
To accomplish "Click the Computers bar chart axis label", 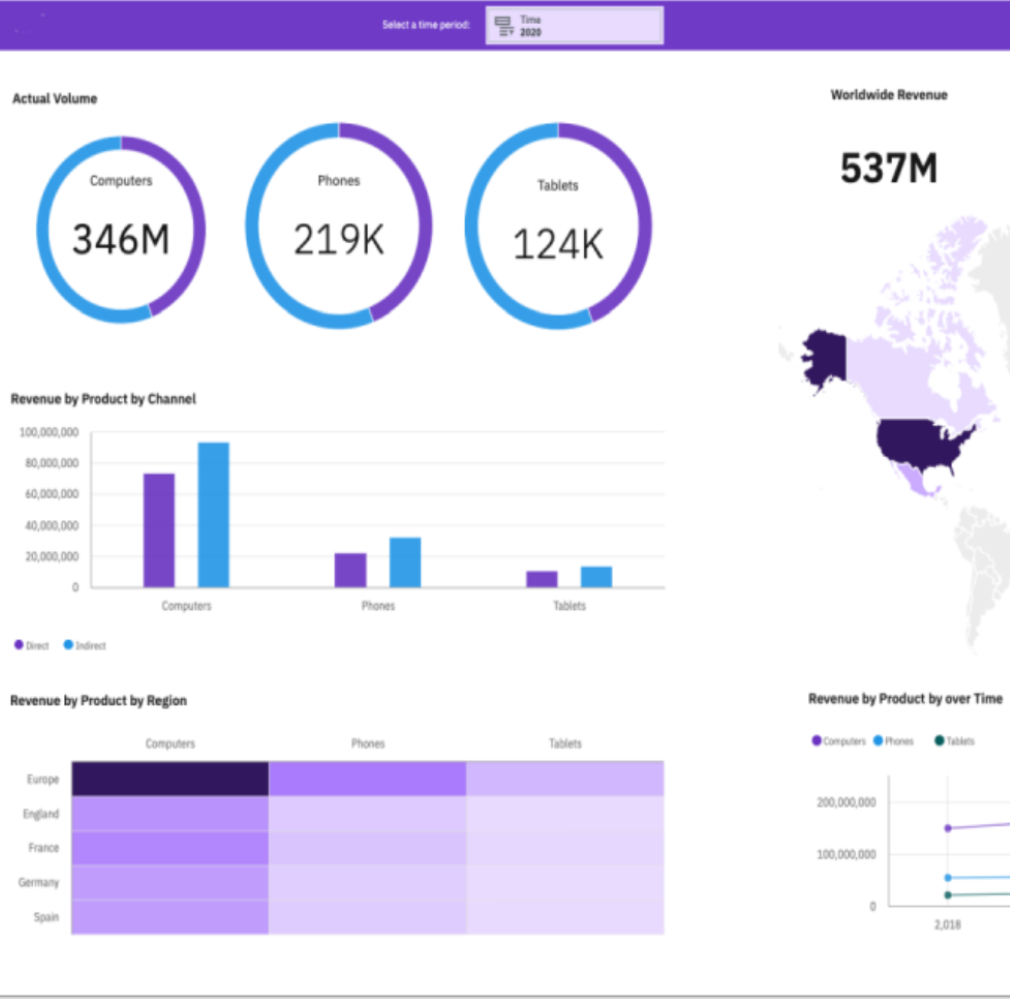I will (186, 606).
